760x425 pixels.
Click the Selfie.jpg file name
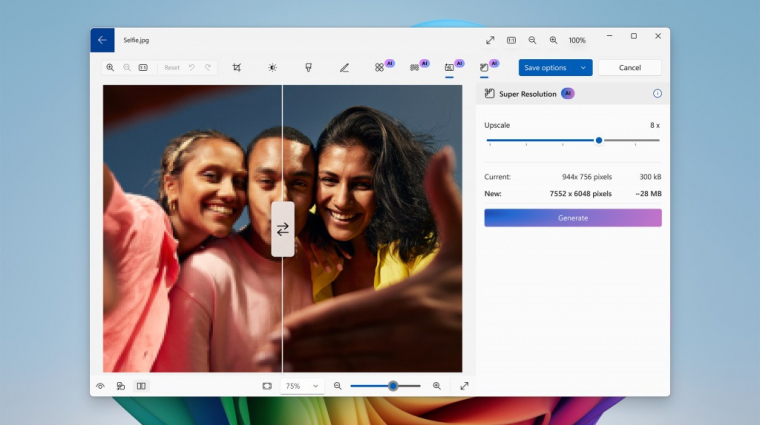click(136, 40)
